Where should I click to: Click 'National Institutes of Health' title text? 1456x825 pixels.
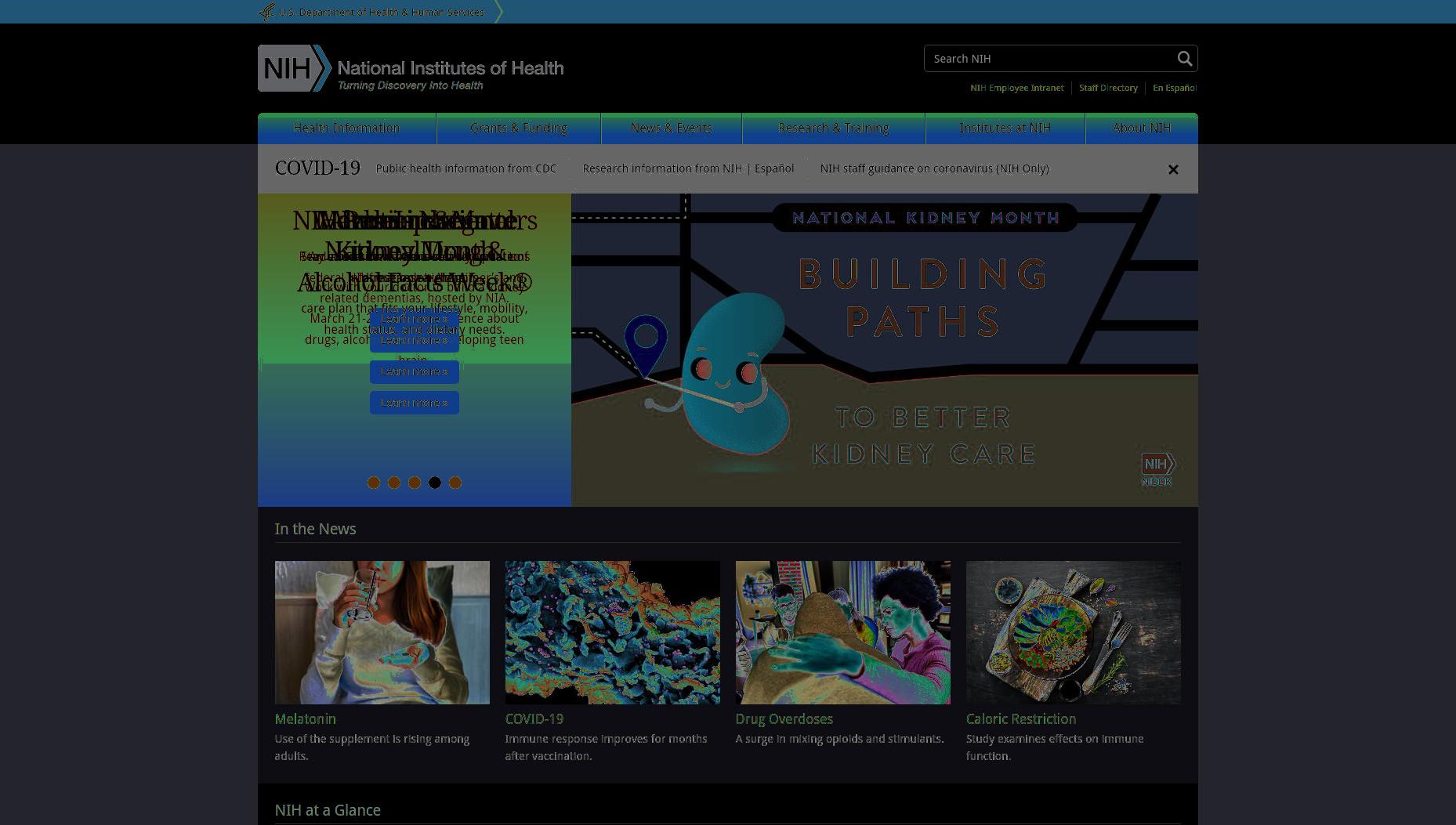point(451,68)
